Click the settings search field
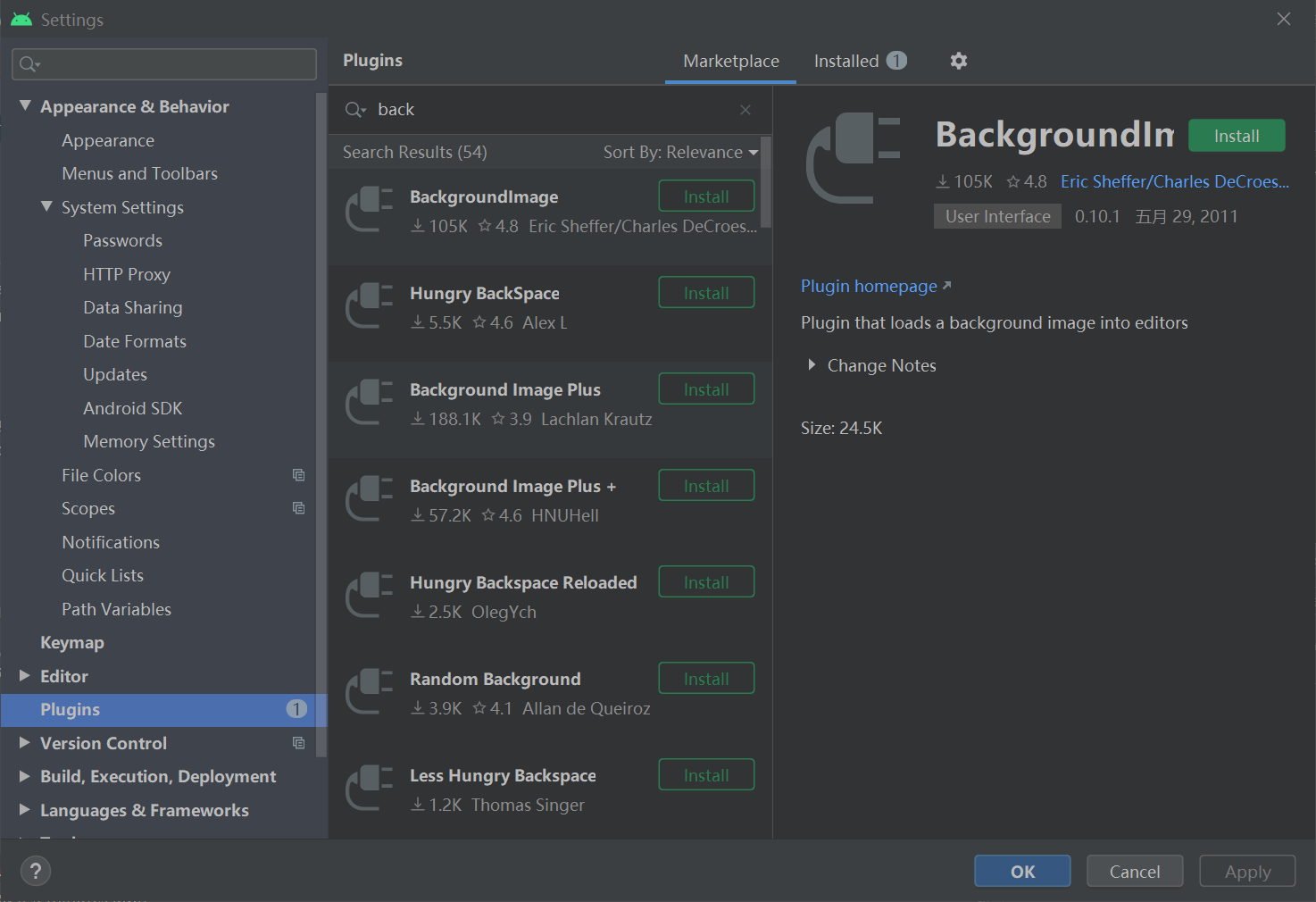Screen dimensions: 1316x902 (163, 63)
